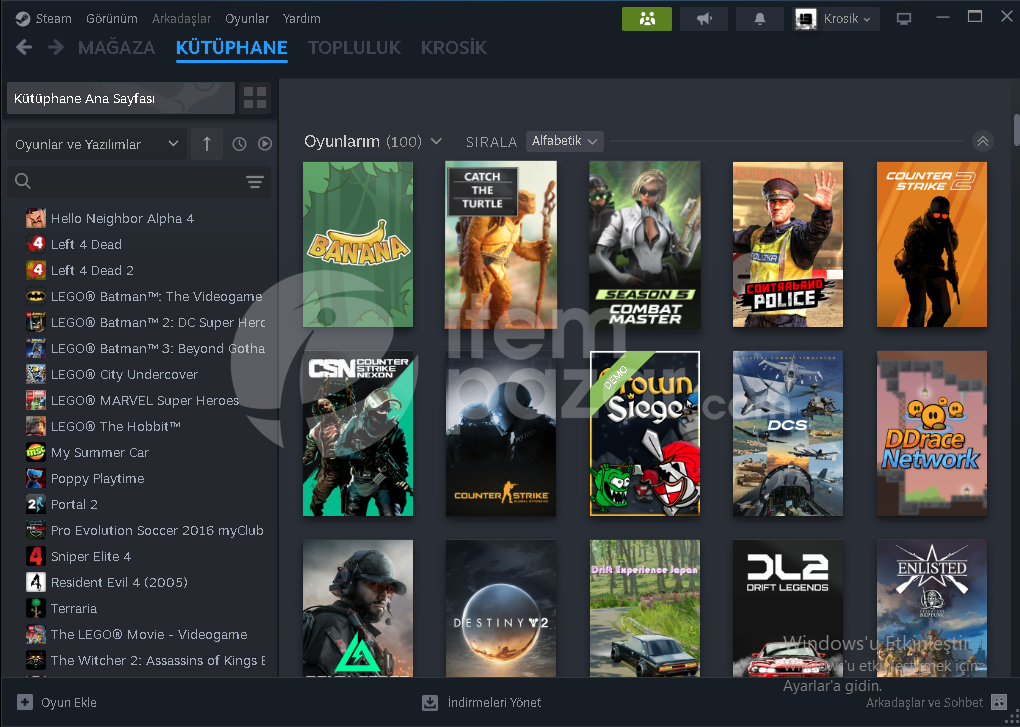
Task: Click İndirmeleri Yönet link
Action: (x=494, y=702)
